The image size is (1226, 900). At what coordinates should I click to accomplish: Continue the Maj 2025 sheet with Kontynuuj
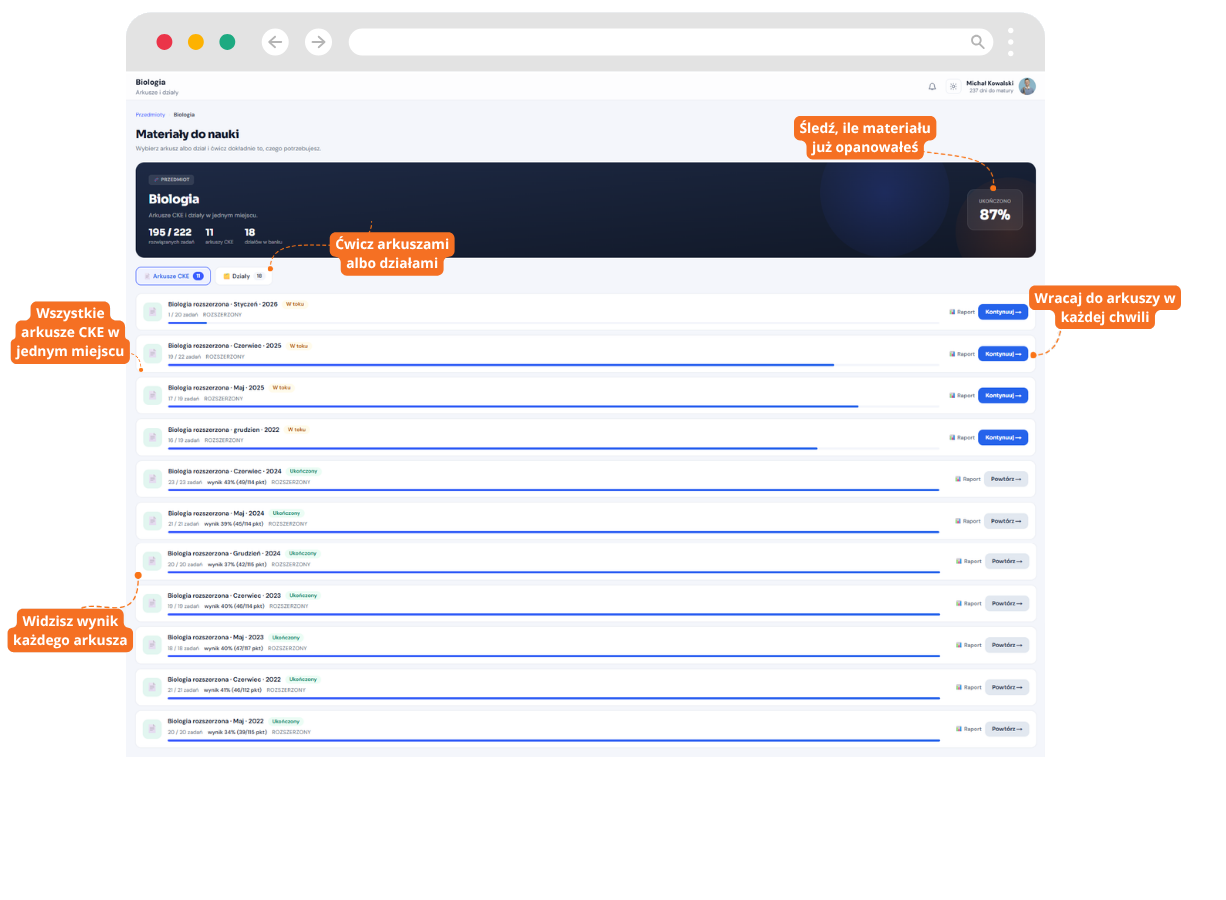click(1003, 396)
